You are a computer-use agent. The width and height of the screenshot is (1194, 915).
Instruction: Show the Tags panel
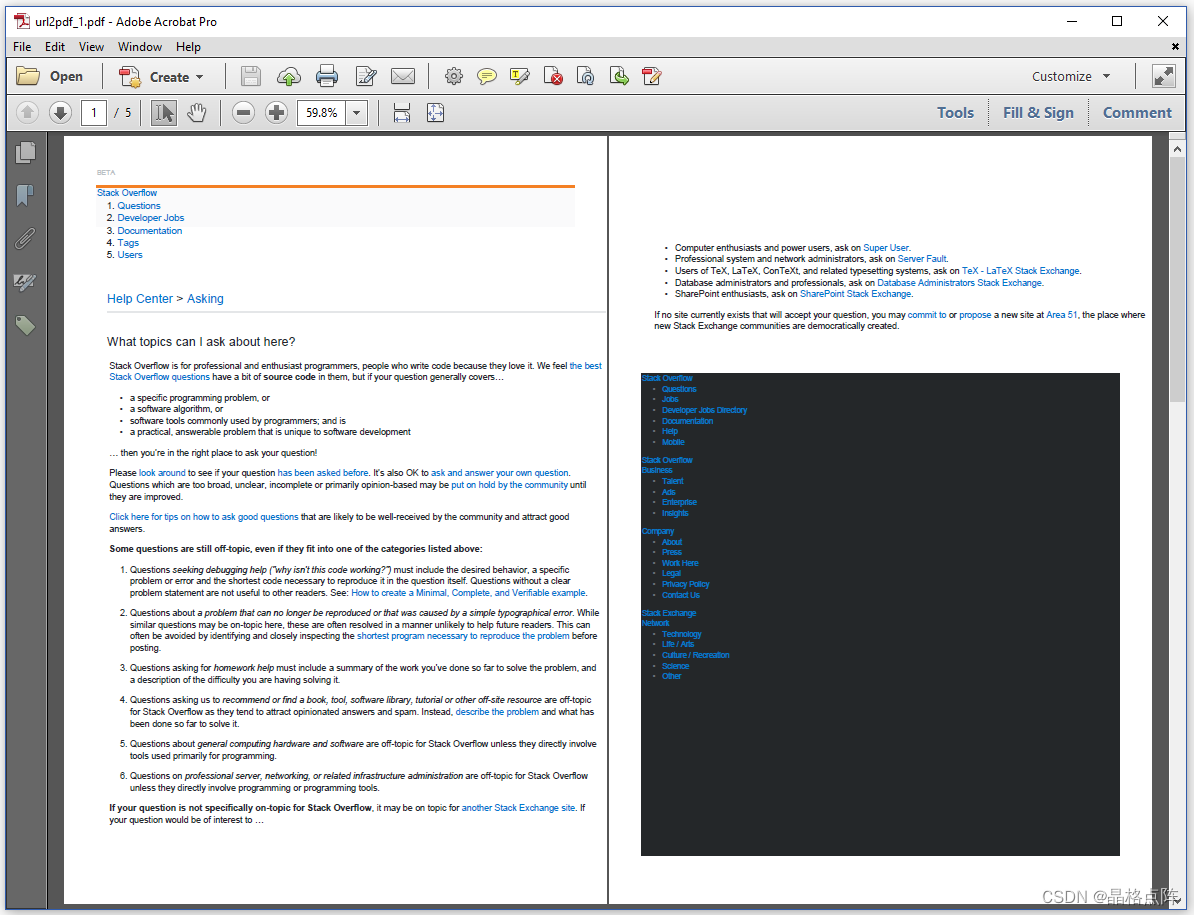tap(25, 326)
